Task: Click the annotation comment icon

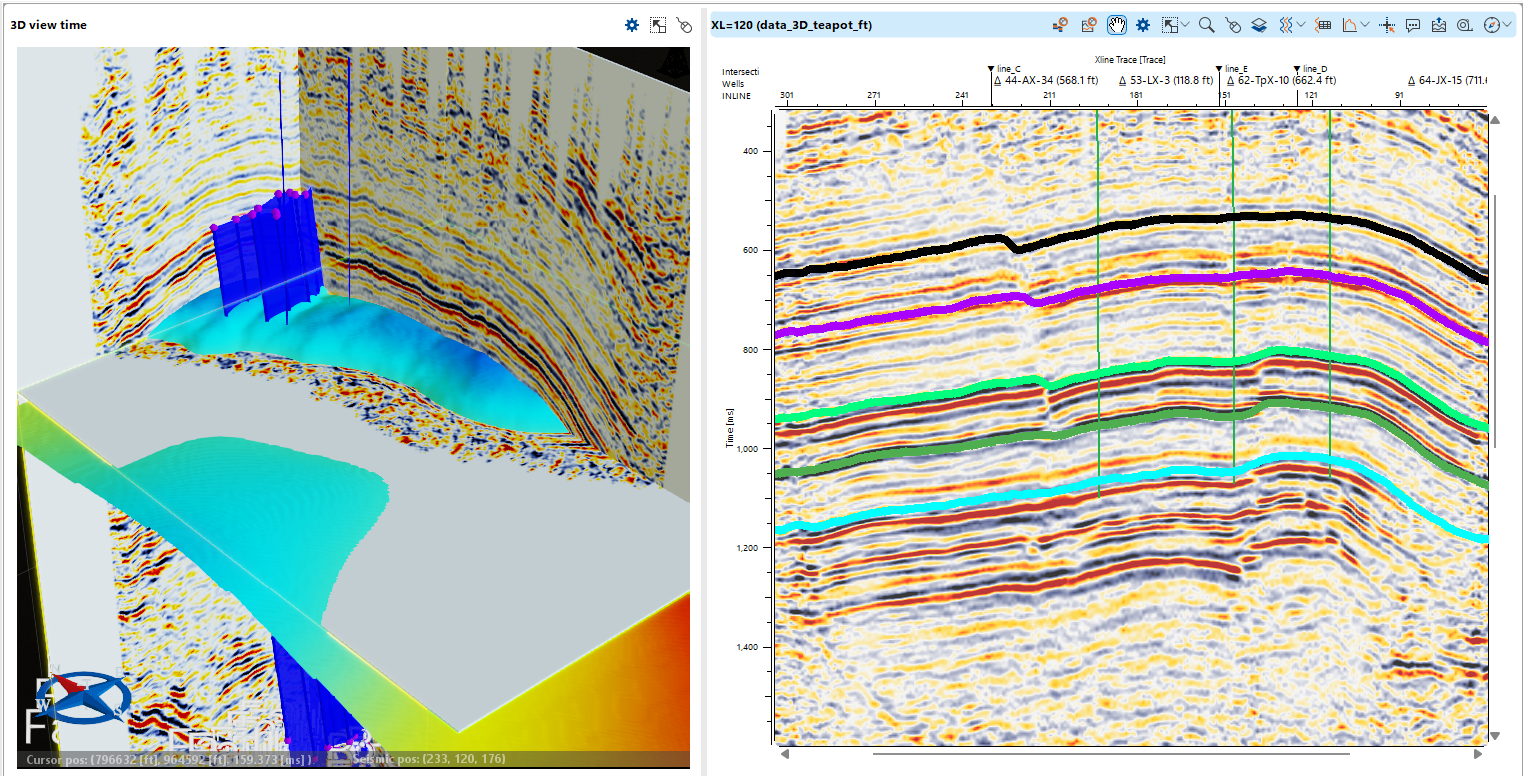Action: pos(1413,24)
